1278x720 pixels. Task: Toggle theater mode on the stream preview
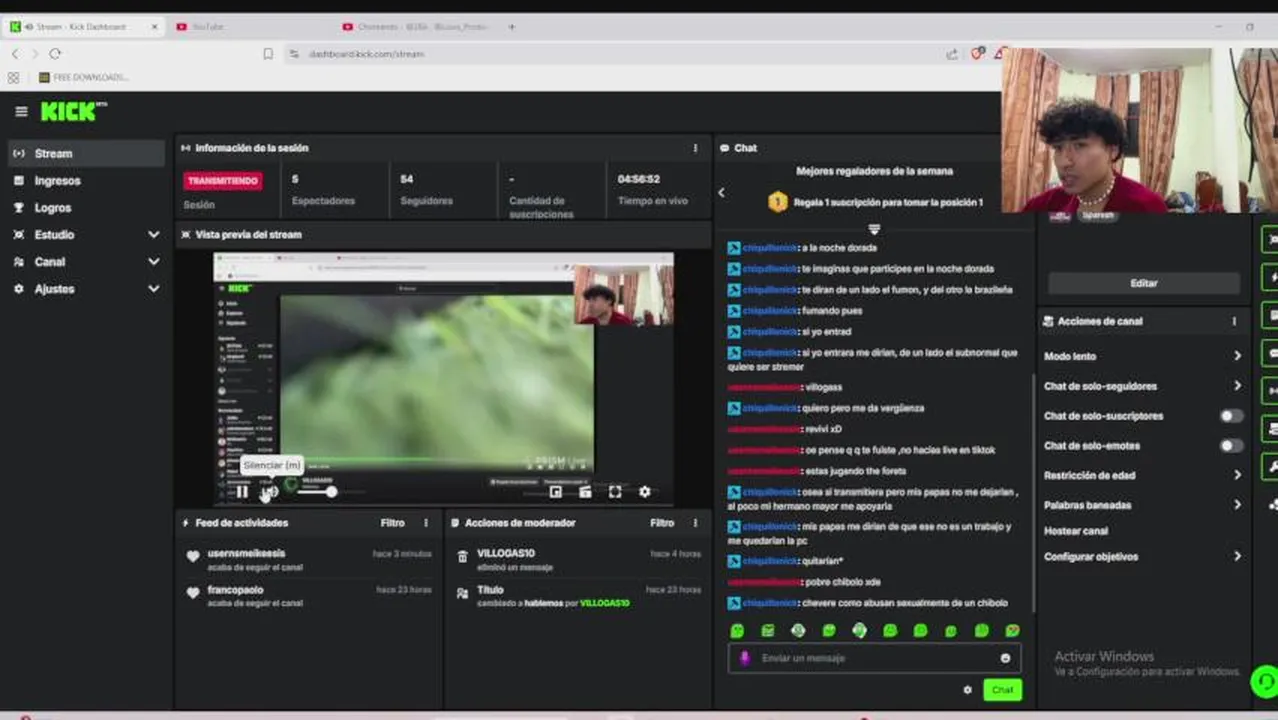585,491
